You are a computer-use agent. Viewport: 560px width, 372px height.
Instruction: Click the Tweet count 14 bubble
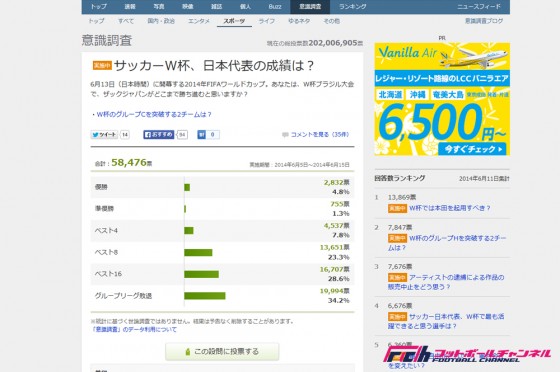pyautogui.click(x=125, y=135)
